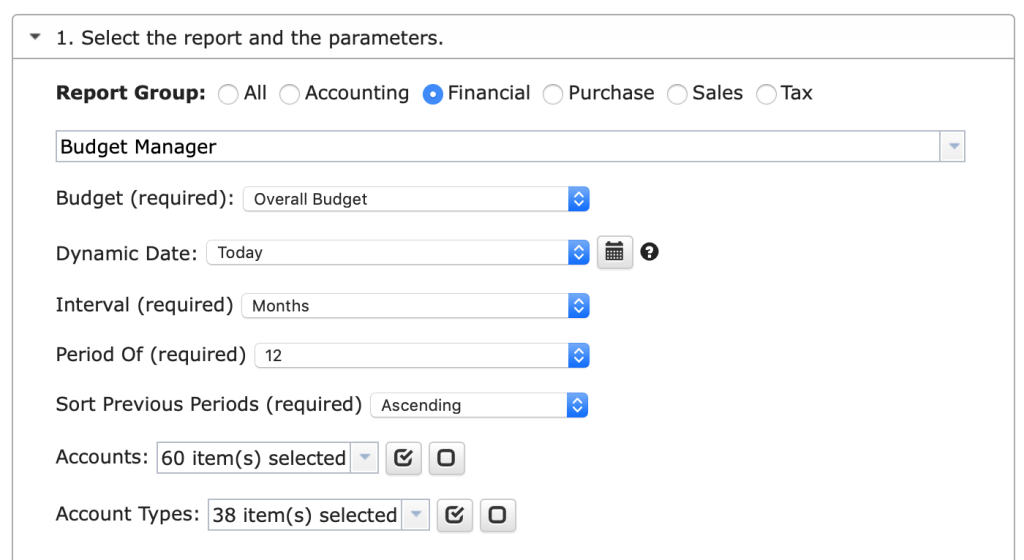
Task: Deselect all Accounts with empty box icon
Action: click(447, 458)
